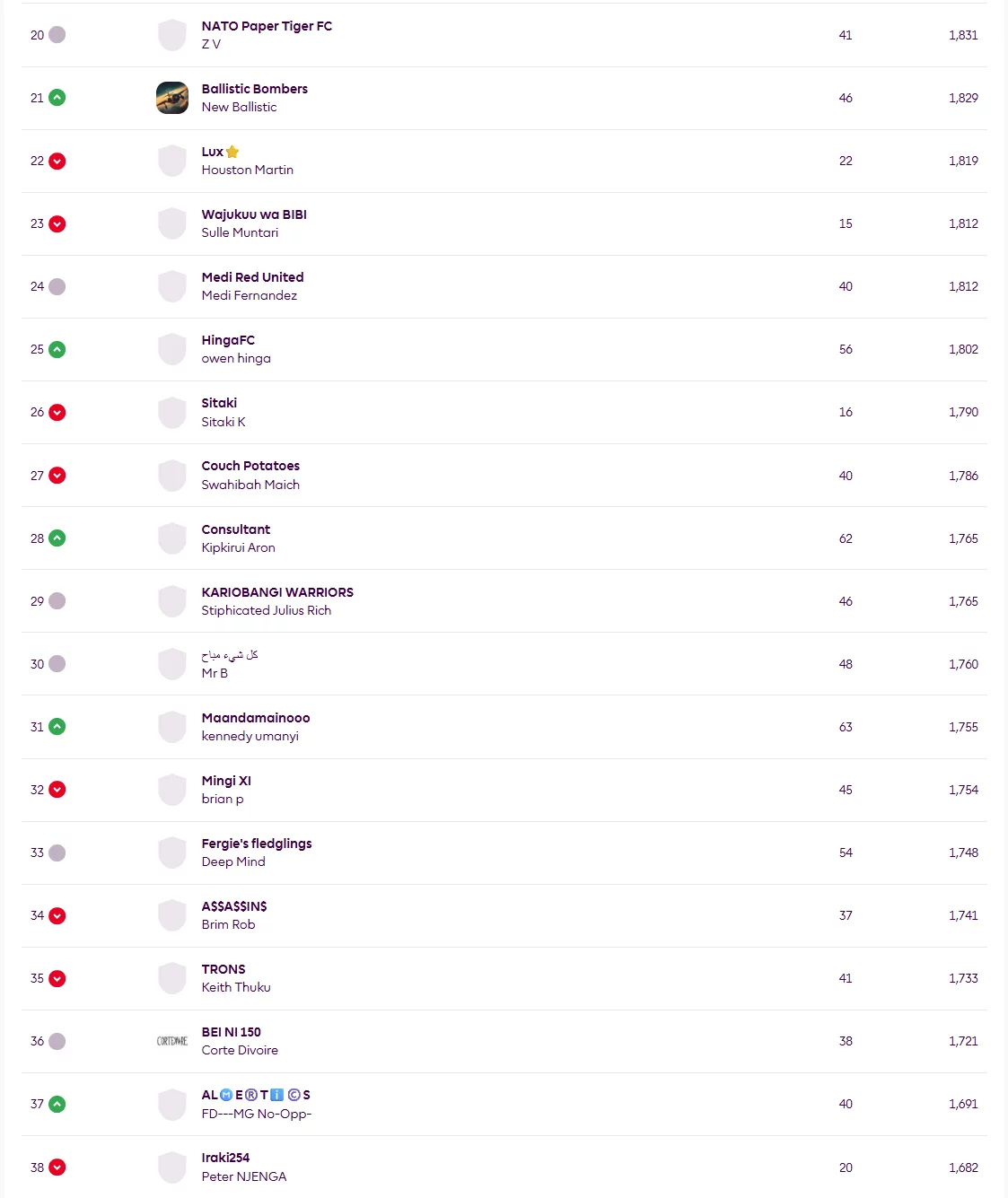Click grey no-change indicator at rank 24
1008x1198 pixels.
[57, 286]
